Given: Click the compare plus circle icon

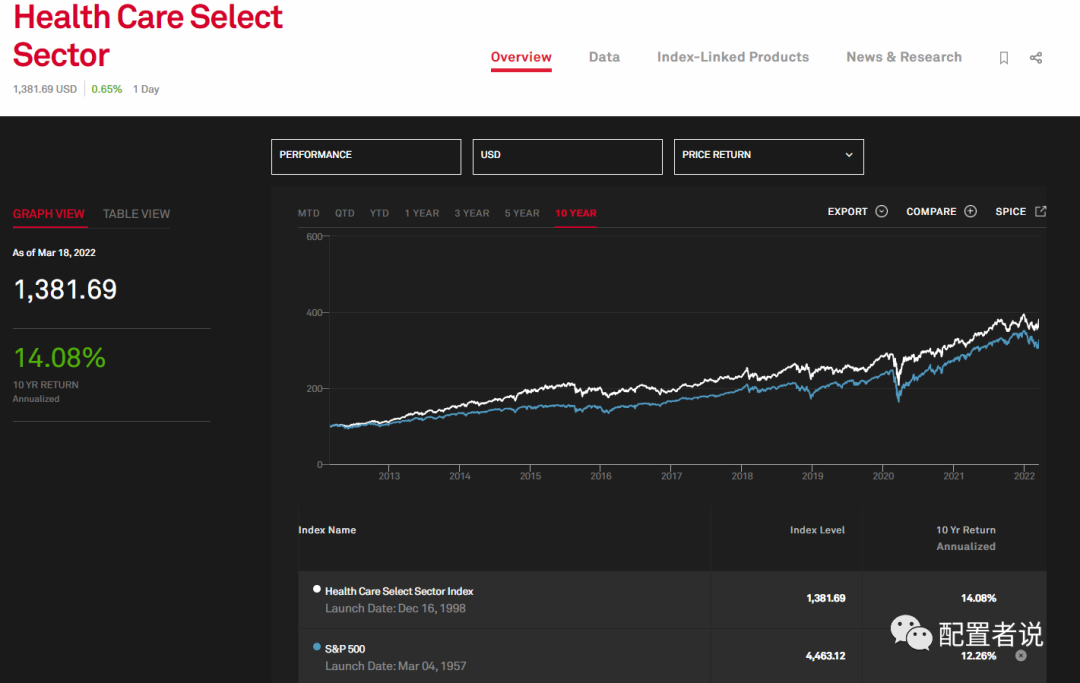Looking at the screenshot, I should pyautogui.click(x=970, y=211).
